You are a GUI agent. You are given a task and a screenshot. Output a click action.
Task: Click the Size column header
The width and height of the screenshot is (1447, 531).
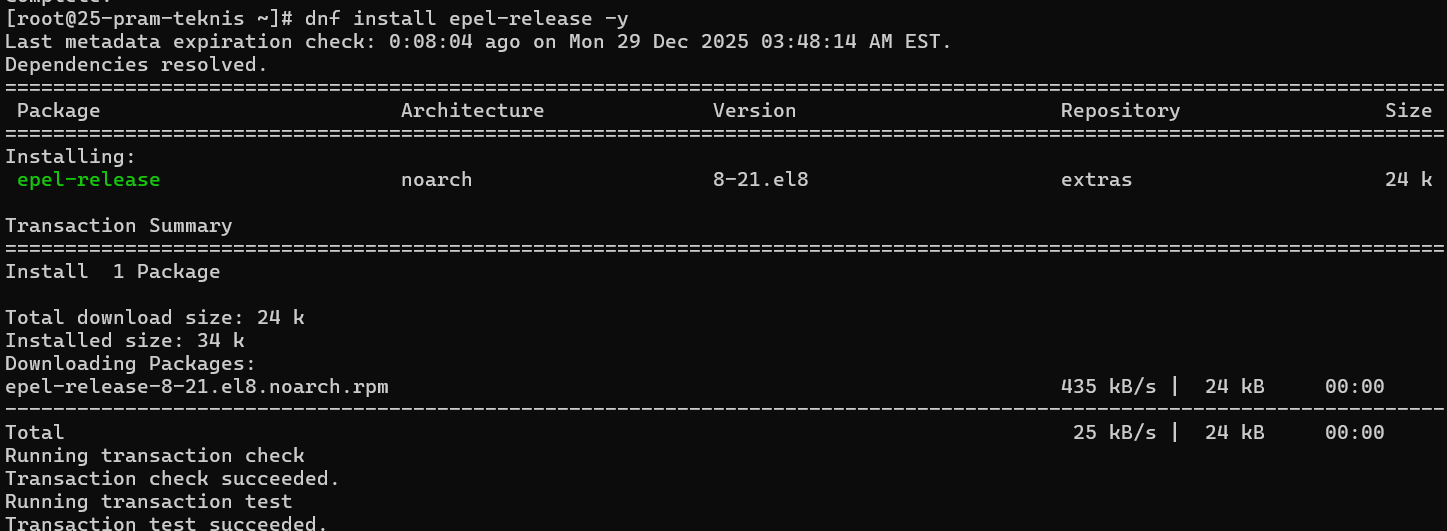[x=1408, y=111]
